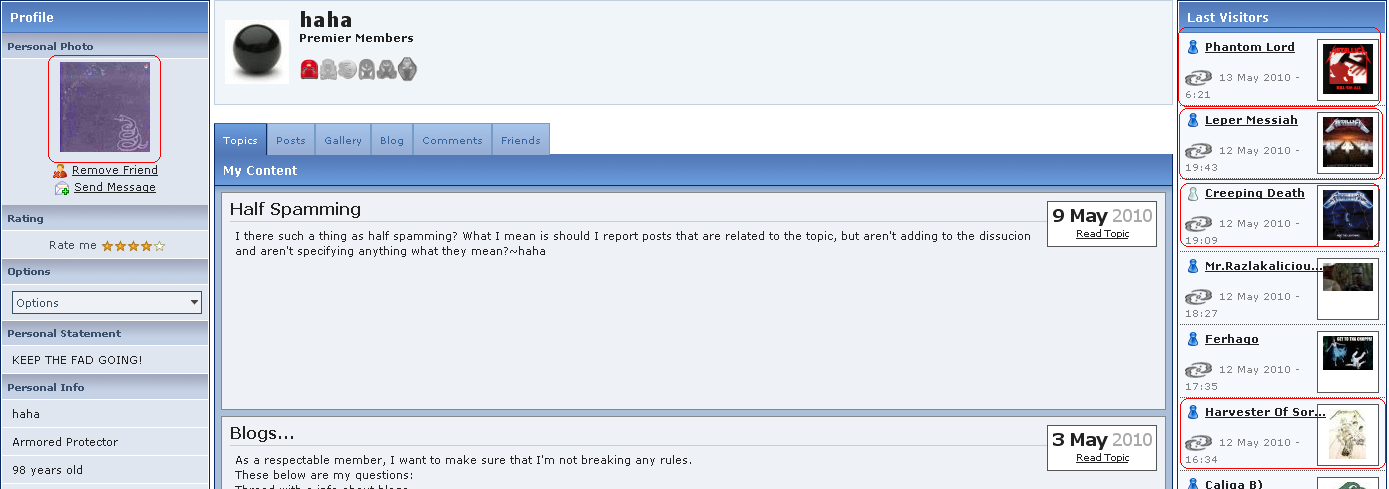Select the Friends tab
Screen dimensions: 1389x489
pos(521,140)
